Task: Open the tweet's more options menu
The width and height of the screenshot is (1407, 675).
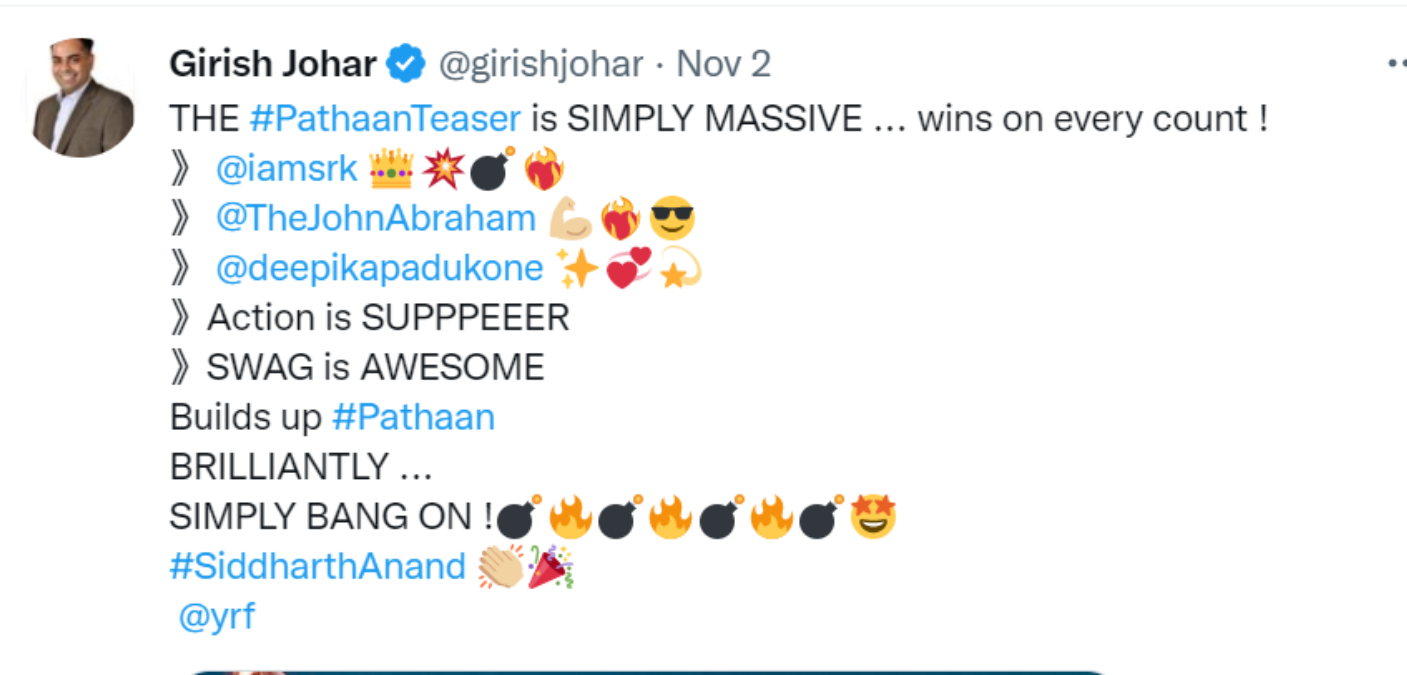Action: (1397, 64)
